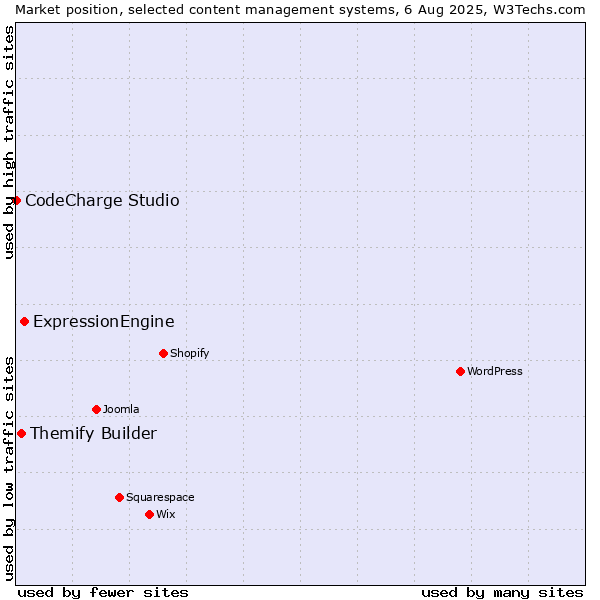
Task: Click the "used by low traffic sites" axis label
Action: tap(8, 469)
